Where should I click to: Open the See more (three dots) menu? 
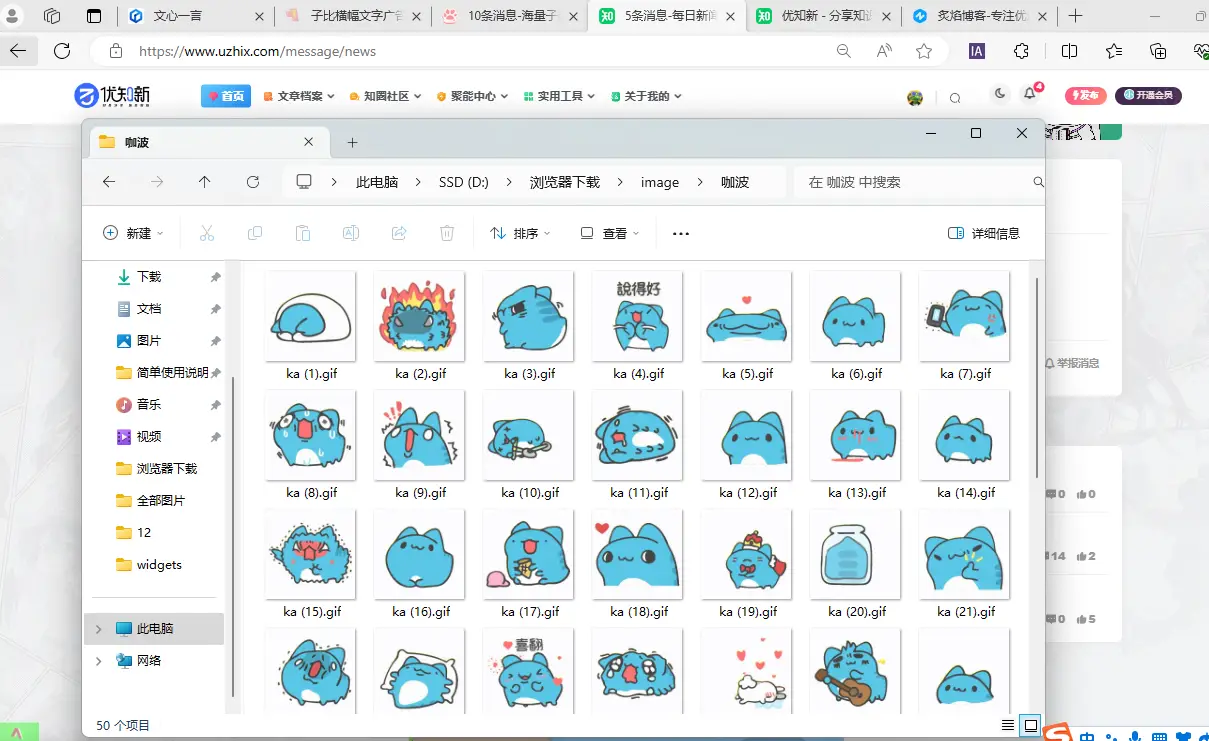pyautogui.click(x=681, y=233)
